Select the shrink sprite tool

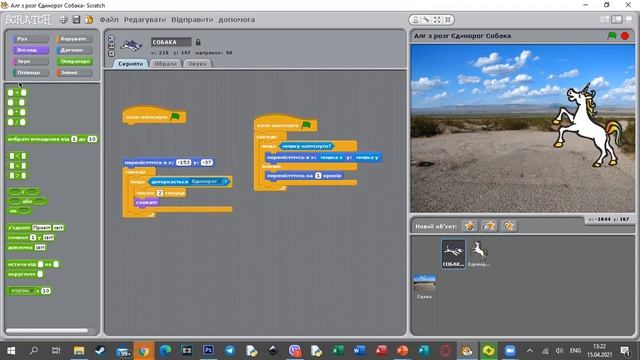448,20
